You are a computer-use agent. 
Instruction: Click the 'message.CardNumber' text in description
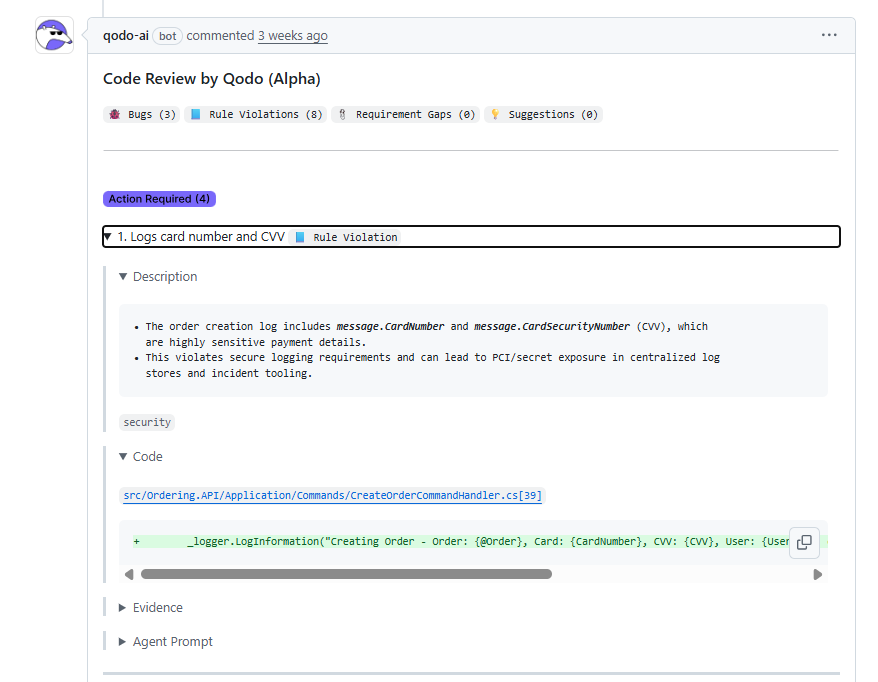click(390, 326)
